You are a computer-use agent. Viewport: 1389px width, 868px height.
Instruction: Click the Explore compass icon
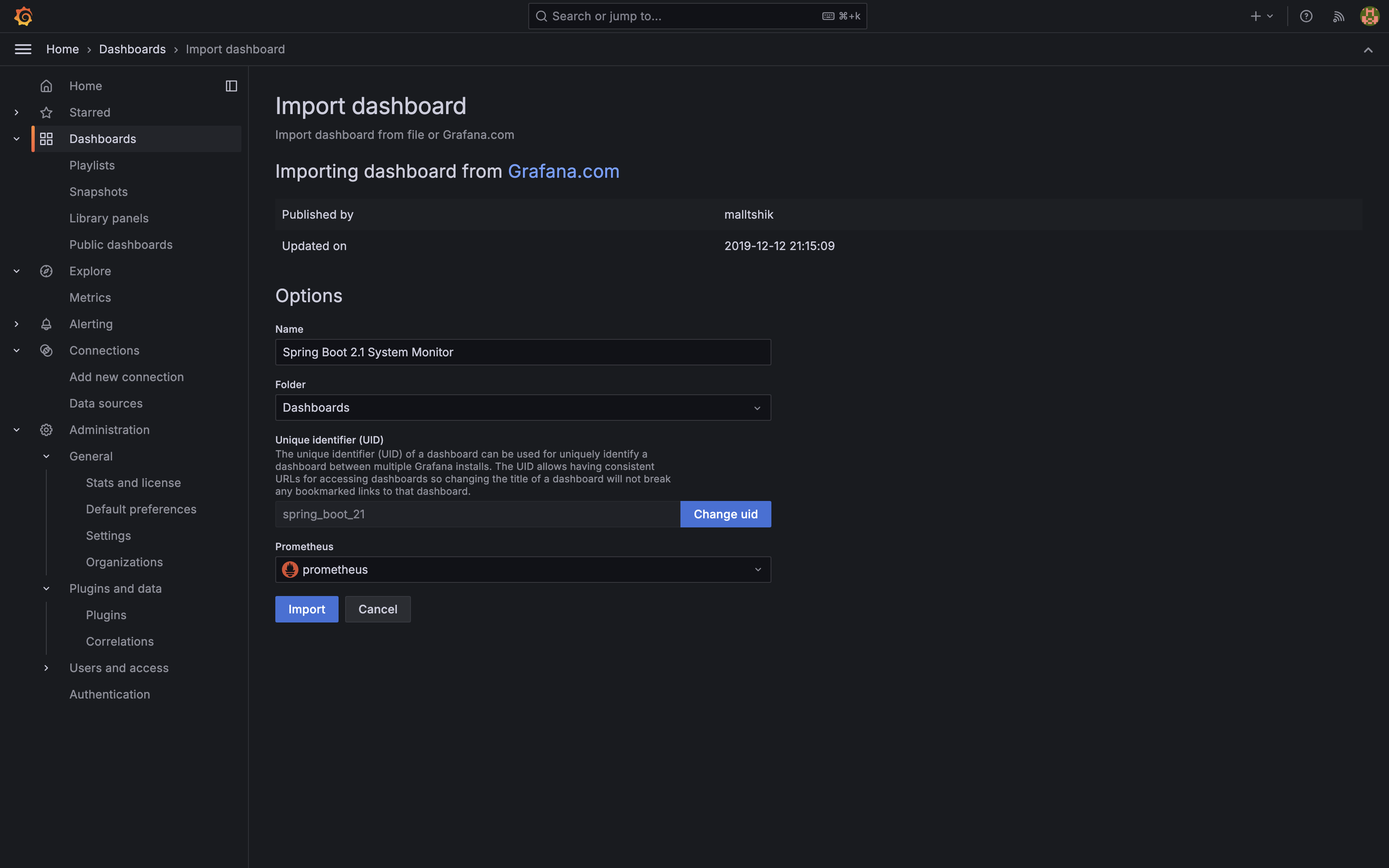(x=46, y=272)
